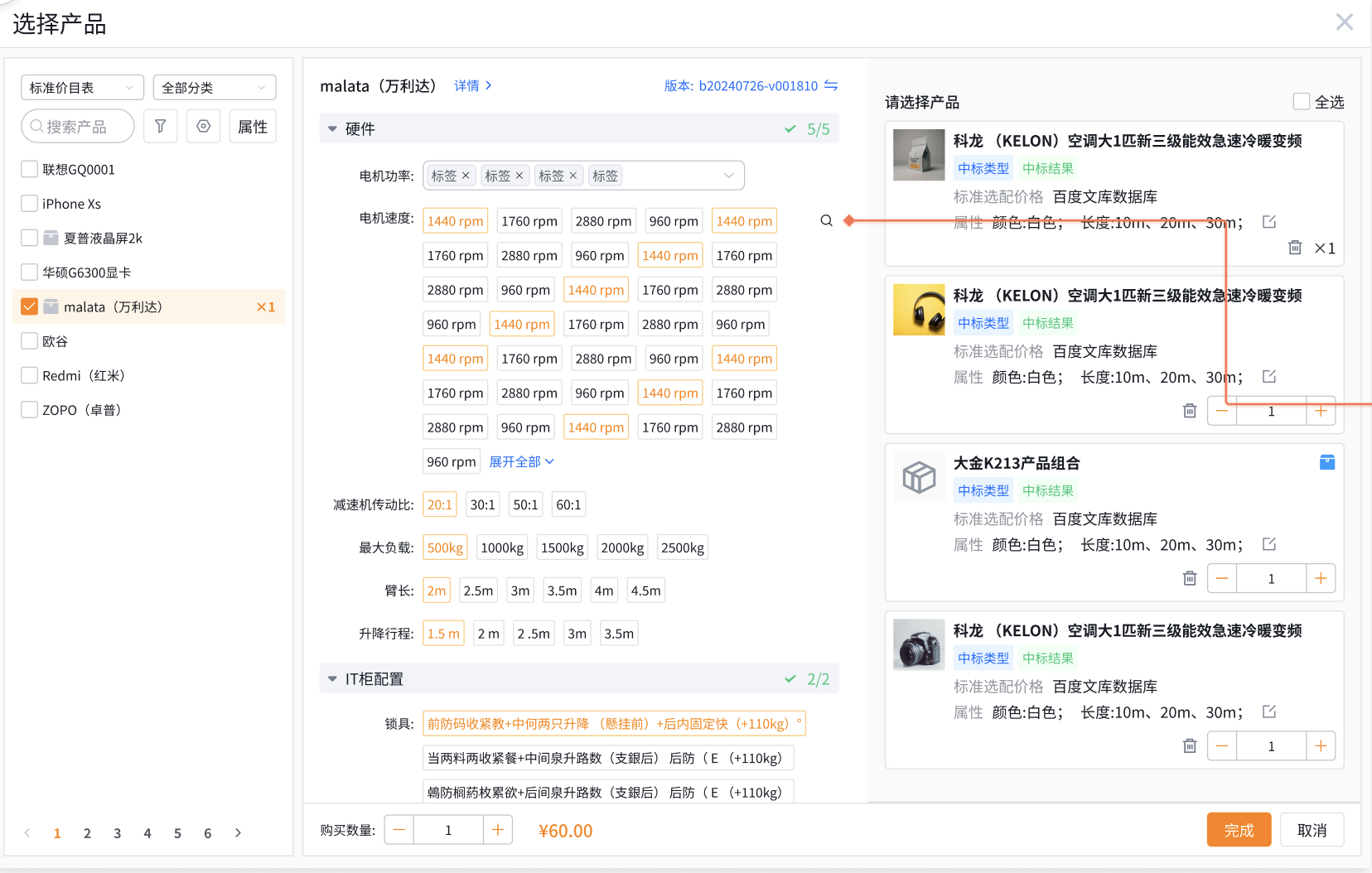Delete the camera-thumbnail KELON product

(1190, 746)
